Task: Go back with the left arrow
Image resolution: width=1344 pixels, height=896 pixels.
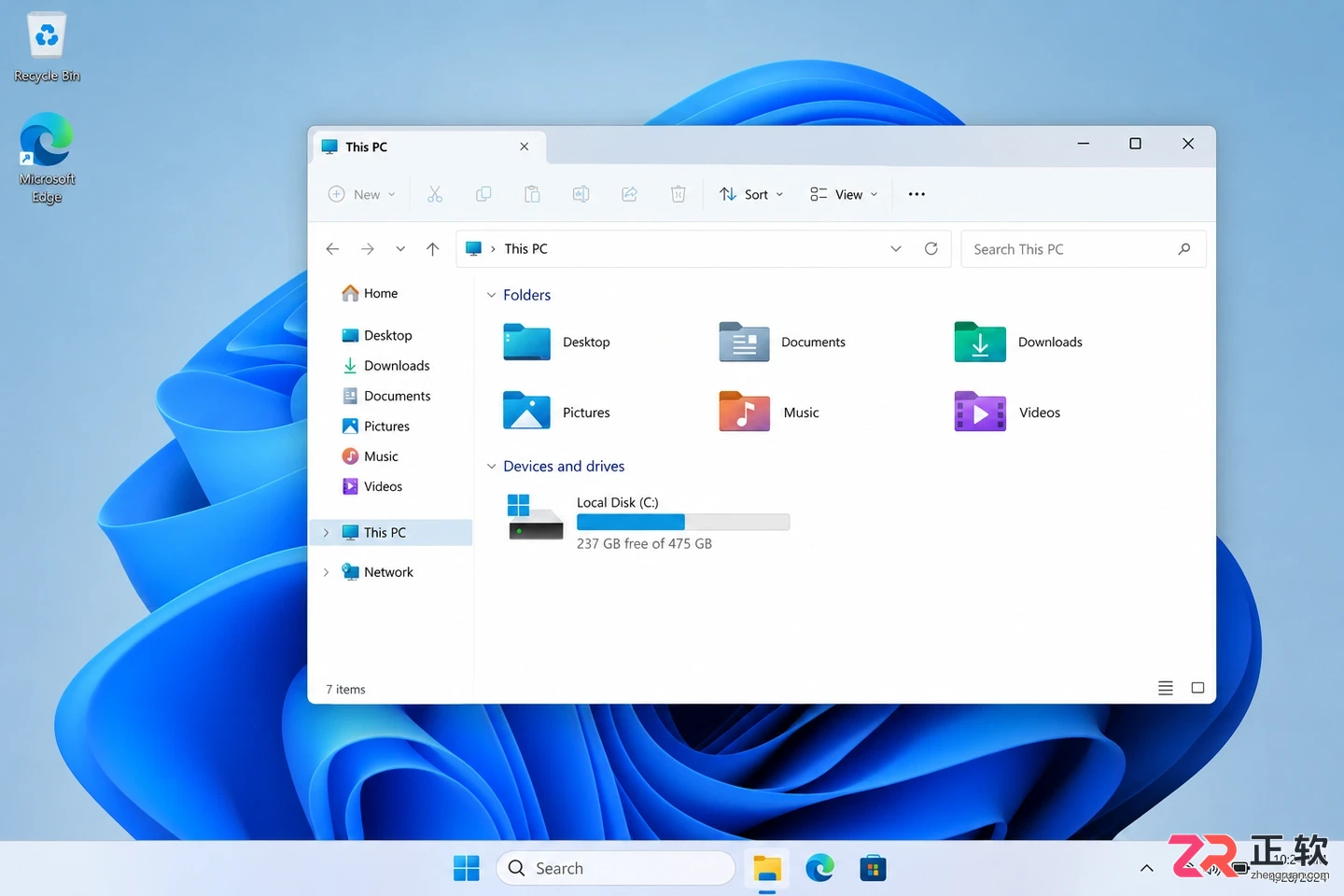Action: tap(332, 248)
